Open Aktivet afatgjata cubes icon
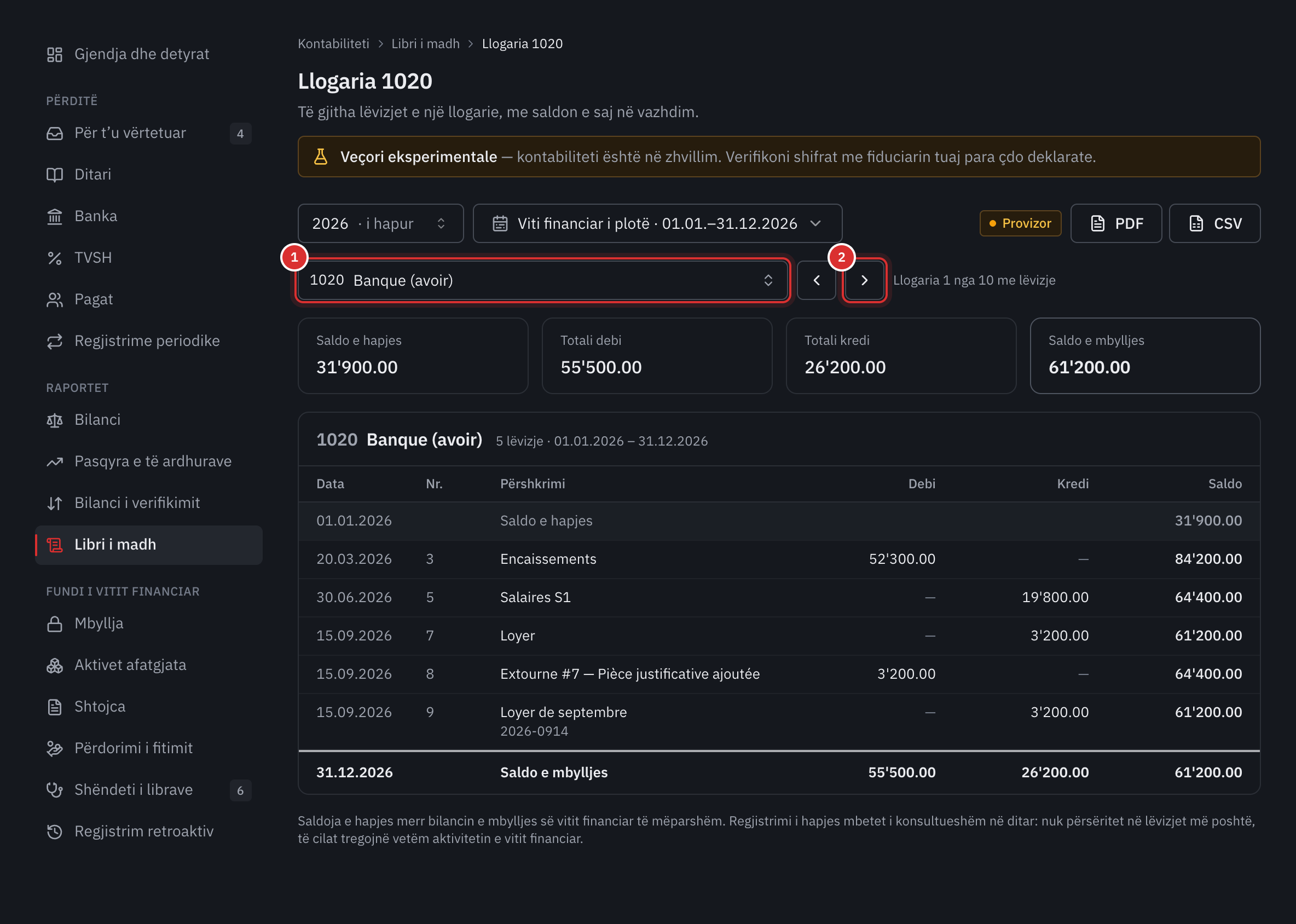Screen dimensions: 1296x924 [x=55, y=665]
